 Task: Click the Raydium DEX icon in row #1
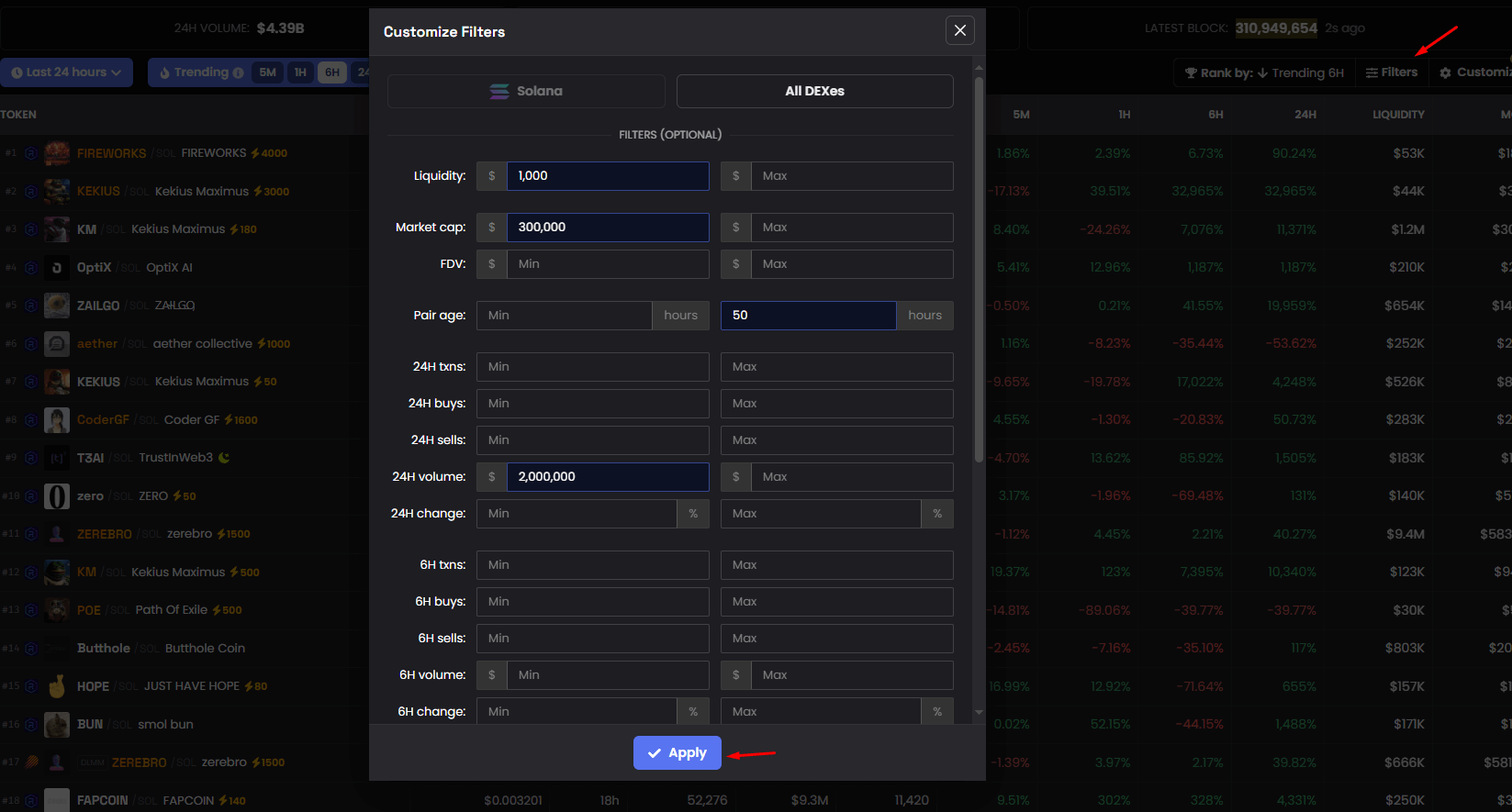(x=30, y=153)
